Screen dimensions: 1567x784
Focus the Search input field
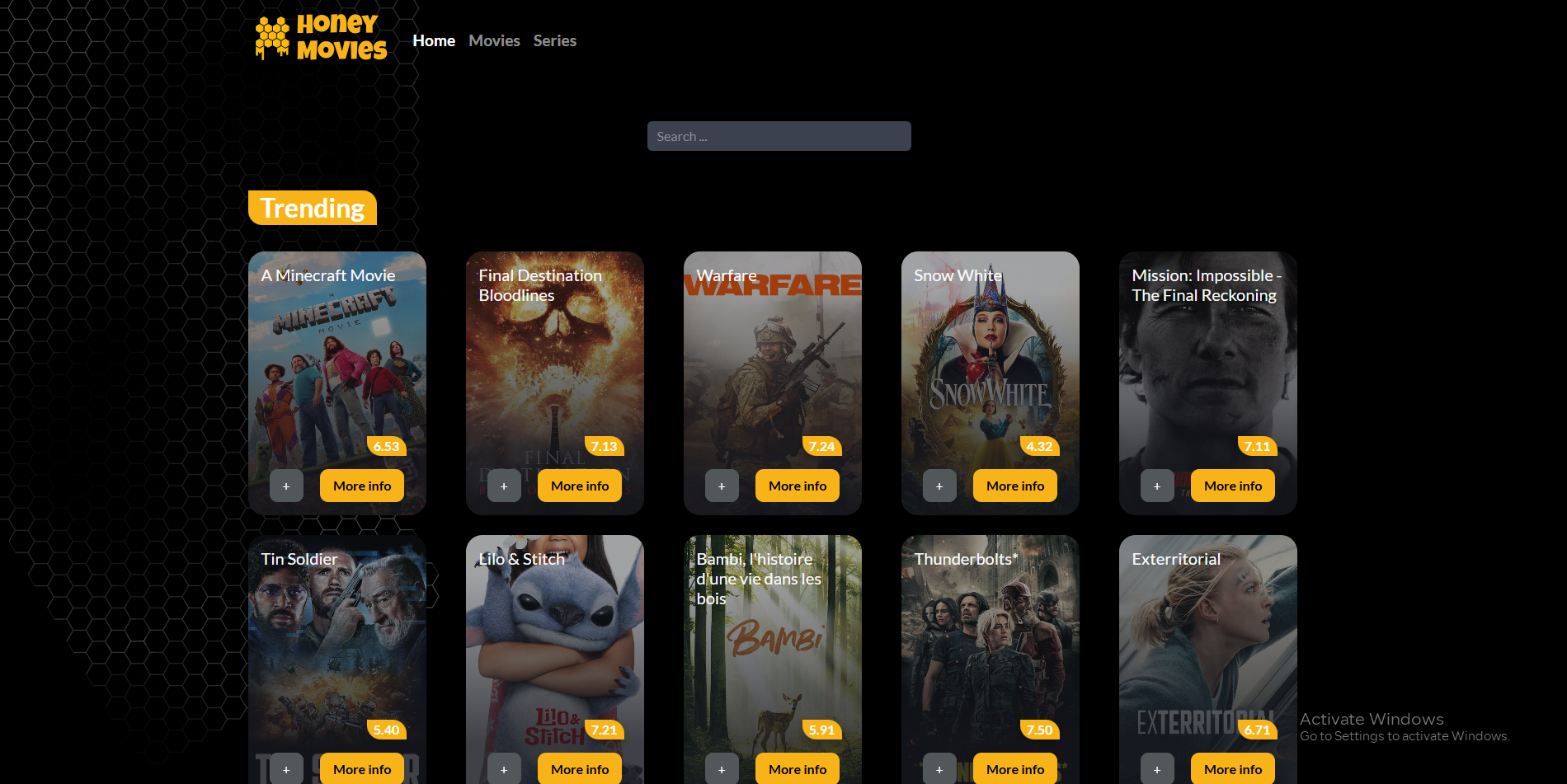pyautogui.click(x=779, y=136)
